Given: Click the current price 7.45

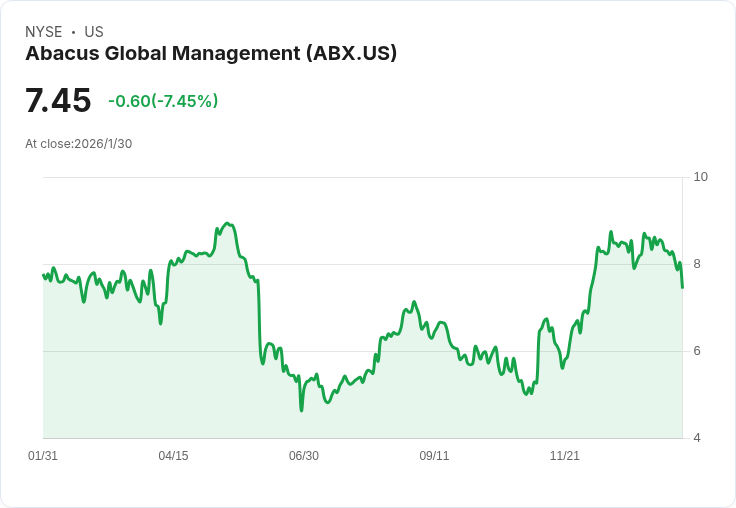Looking at the screenshot, I should (x=58, y=100).
